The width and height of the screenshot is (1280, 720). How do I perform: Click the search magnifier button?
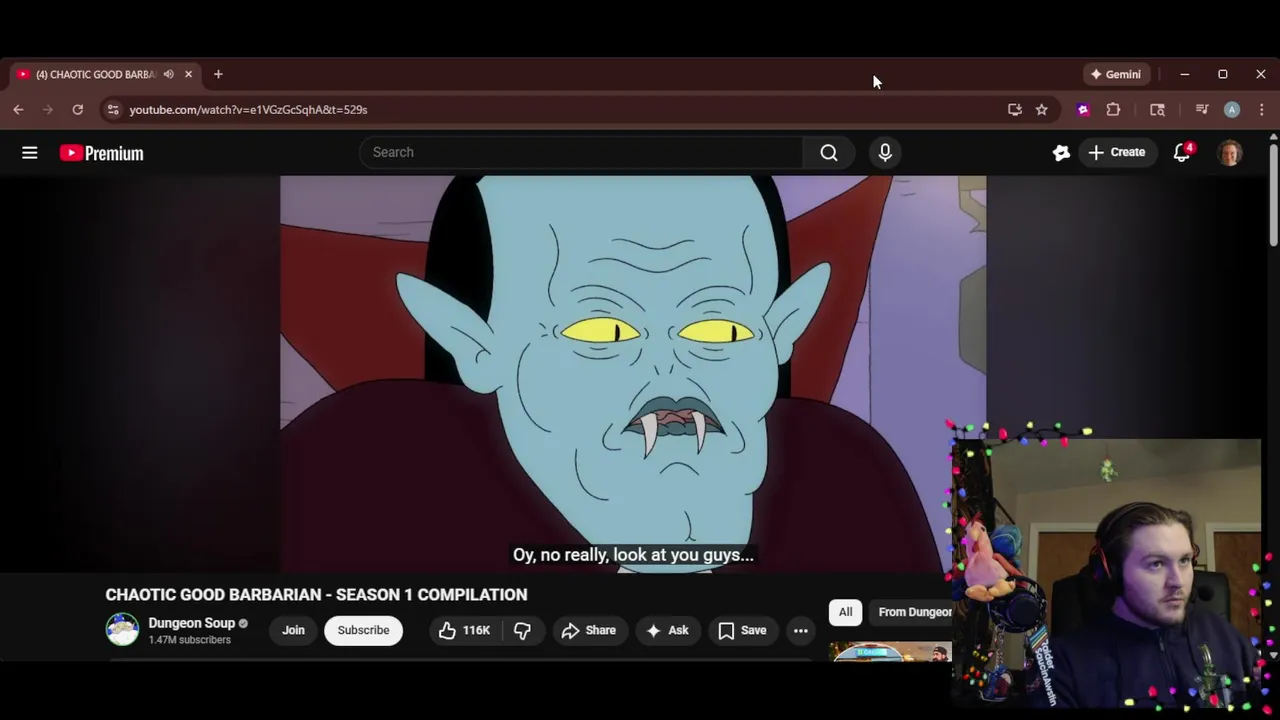click(829, 152)
